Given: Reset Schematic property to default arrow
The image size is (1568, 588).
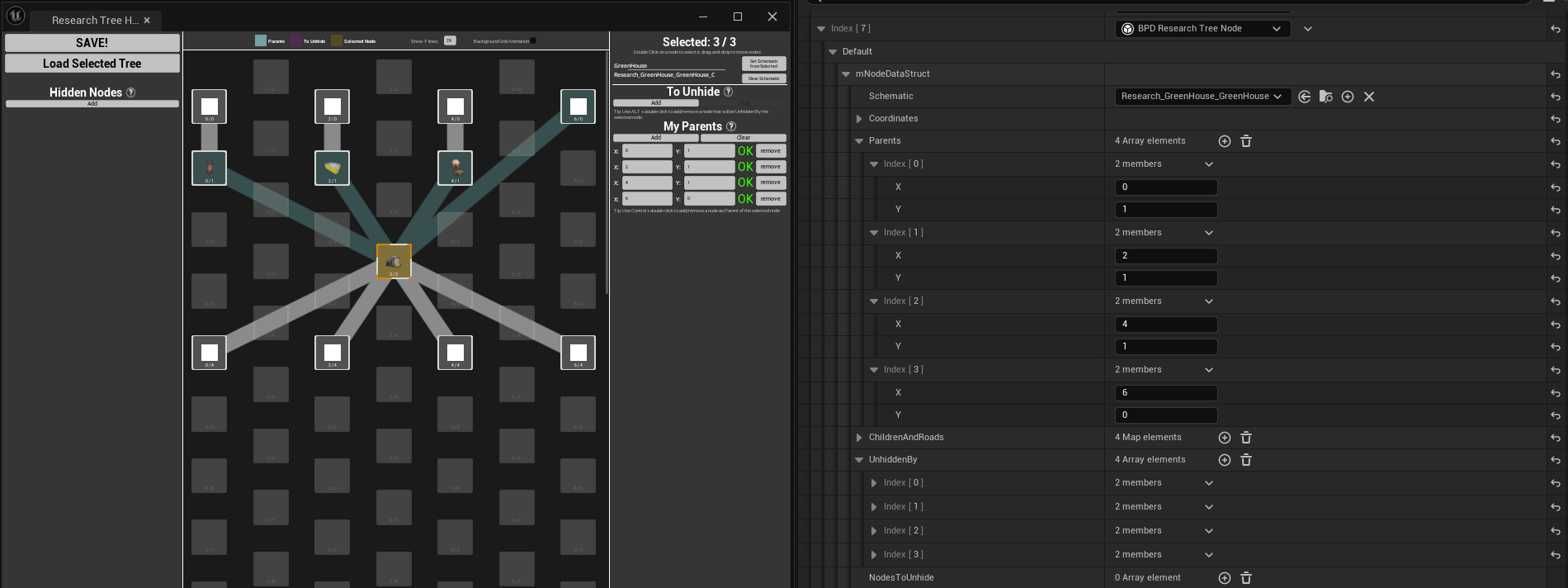Looking at the screenshot, I should [x=1556, y=97].
